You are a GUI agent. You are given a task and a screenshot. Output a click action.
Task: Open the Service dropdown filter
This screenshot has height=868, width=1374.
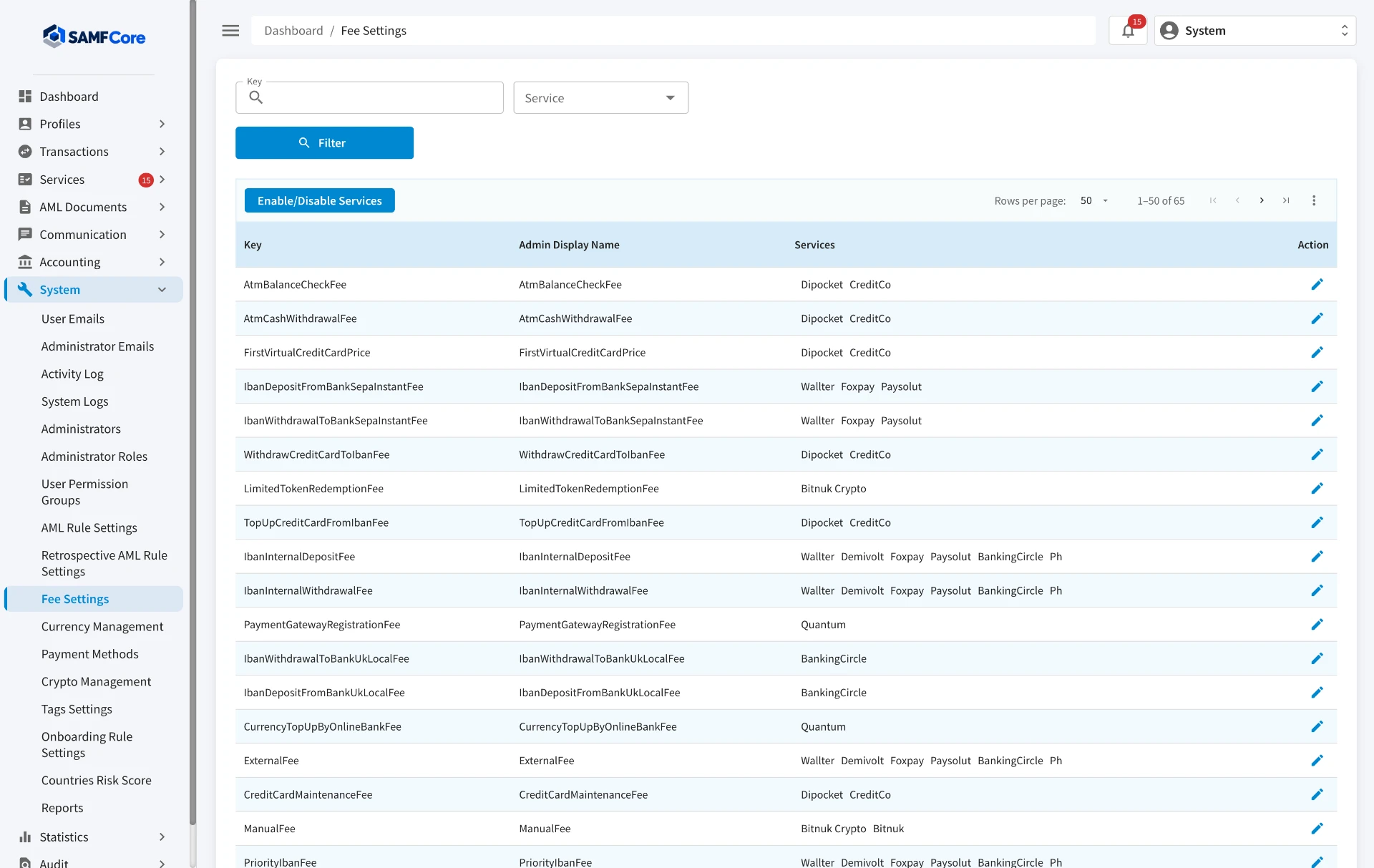(600, 98)
